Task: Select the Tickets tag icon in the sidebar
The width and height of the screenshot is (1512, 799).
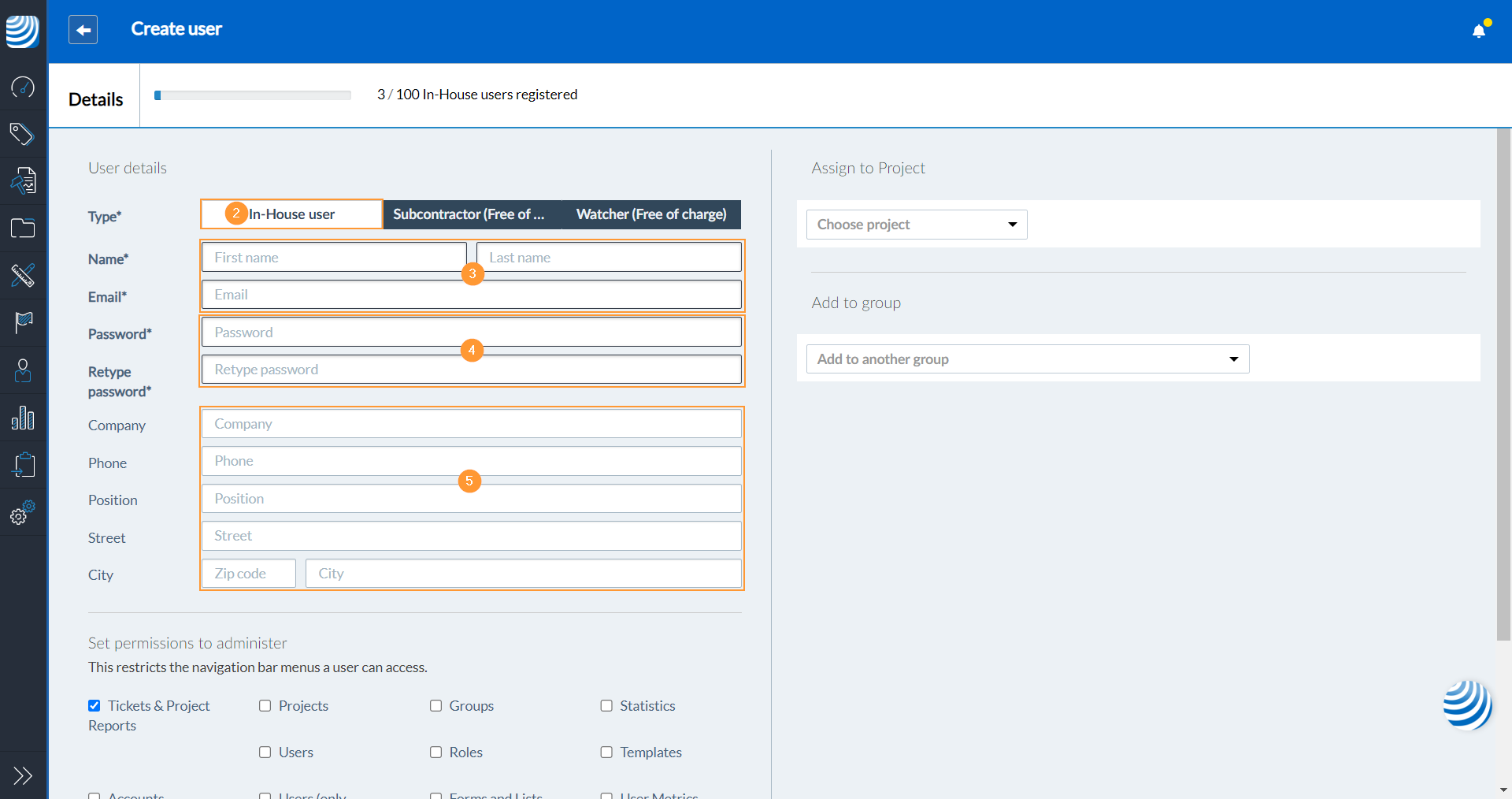Action: point(23,134)
